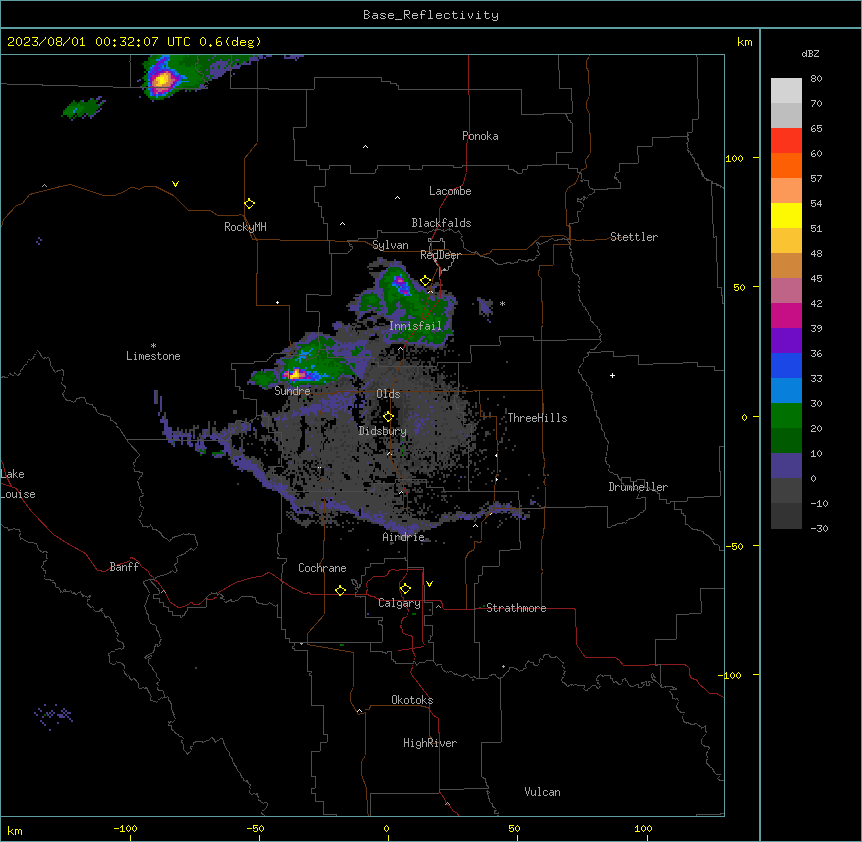Click the Stettler label

634,237
